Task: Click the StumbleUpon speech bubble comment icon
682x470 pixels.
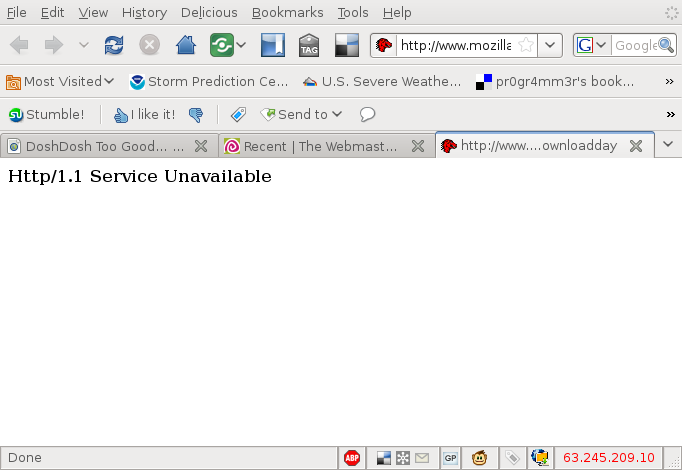Action: [367, 114]
